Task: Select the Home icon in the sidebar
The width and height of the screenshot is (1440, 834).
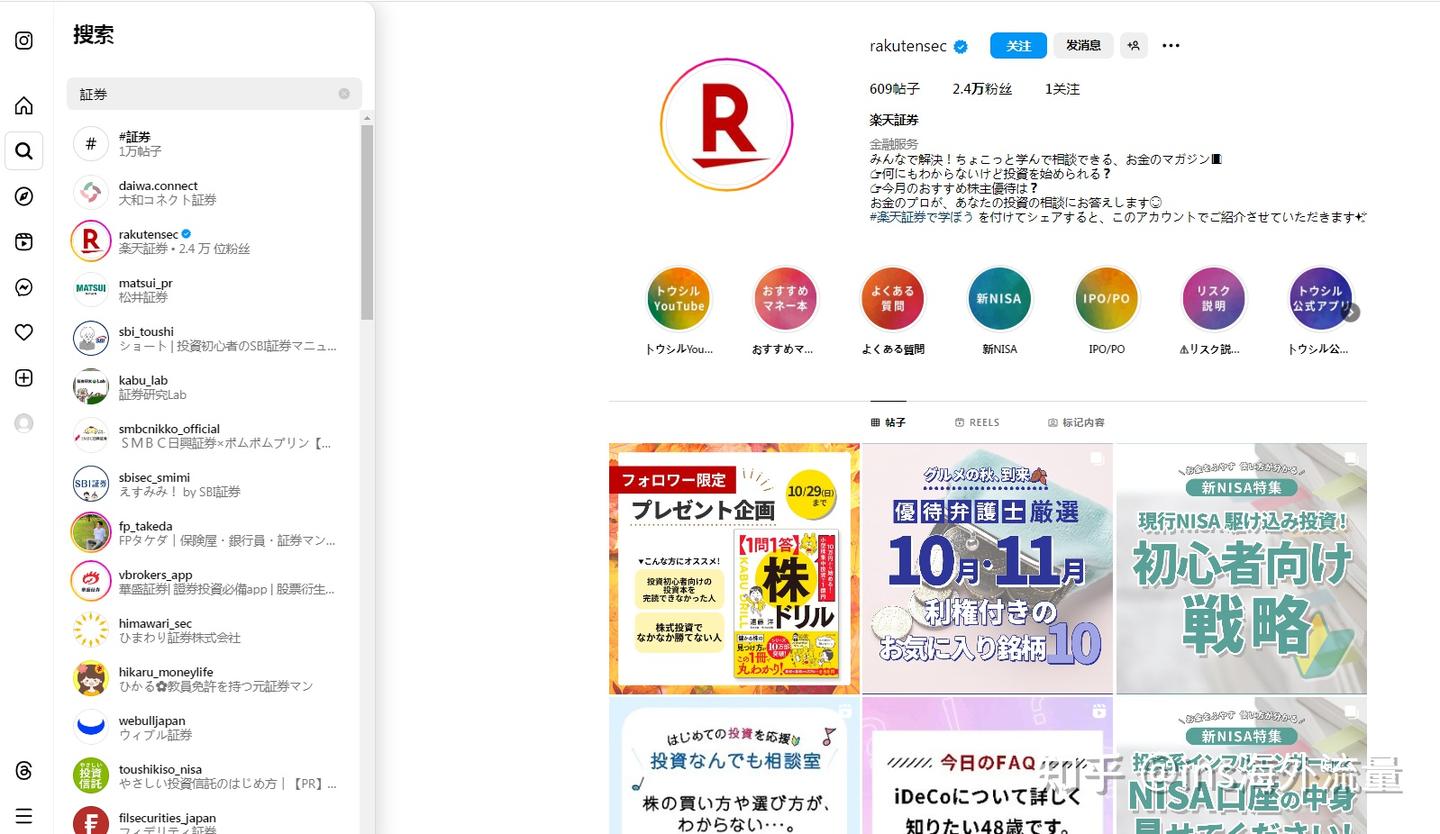Action: coord(23,106)
